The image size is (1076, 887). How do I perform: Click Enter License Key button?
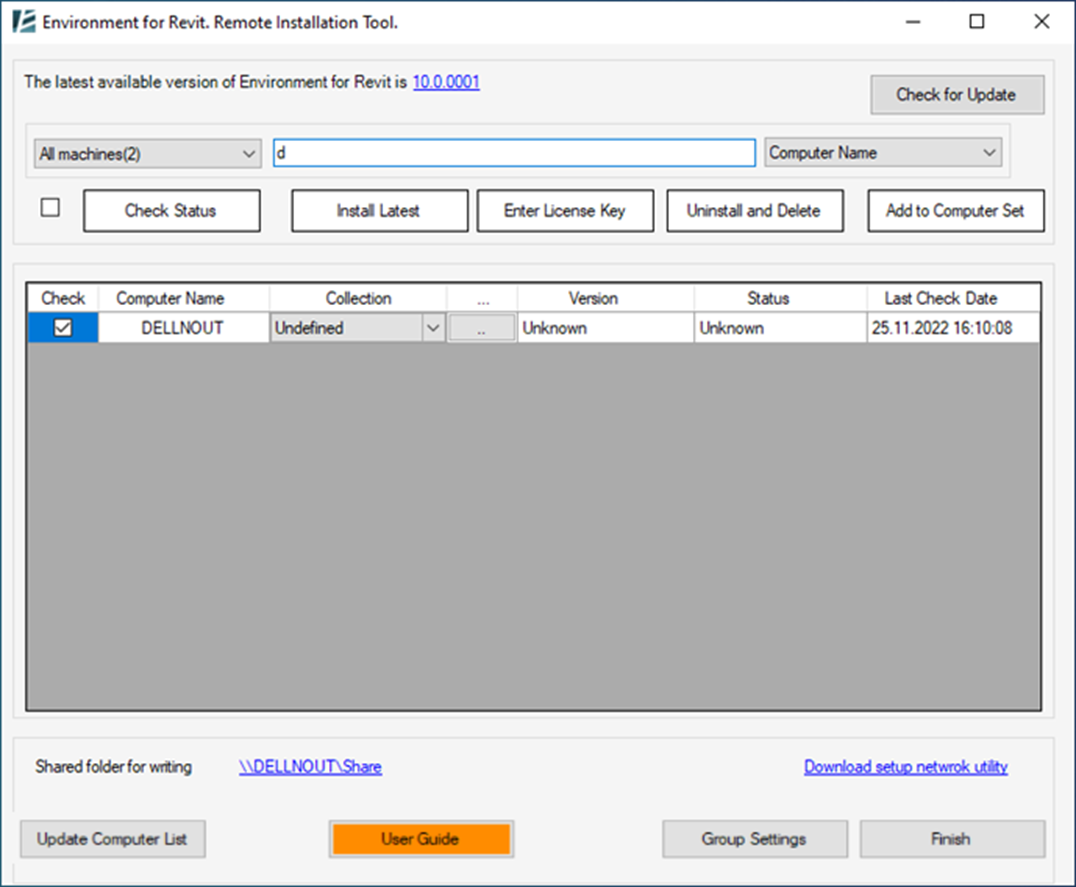pos(565,211)
